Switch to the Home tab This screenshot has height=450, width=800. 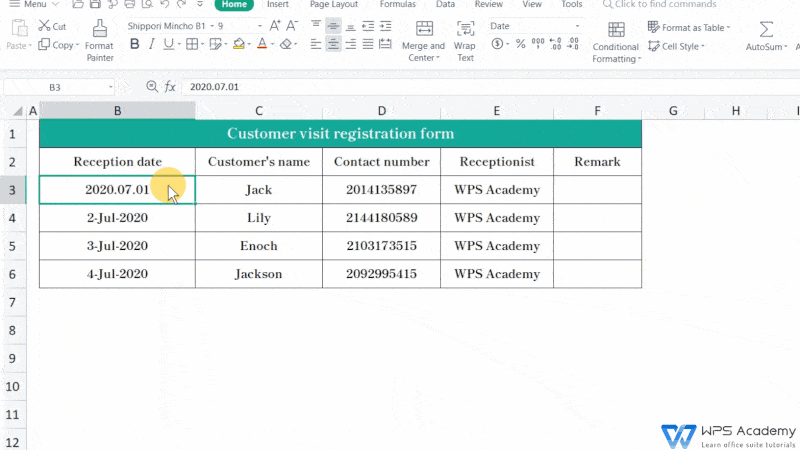pos(234,4)
